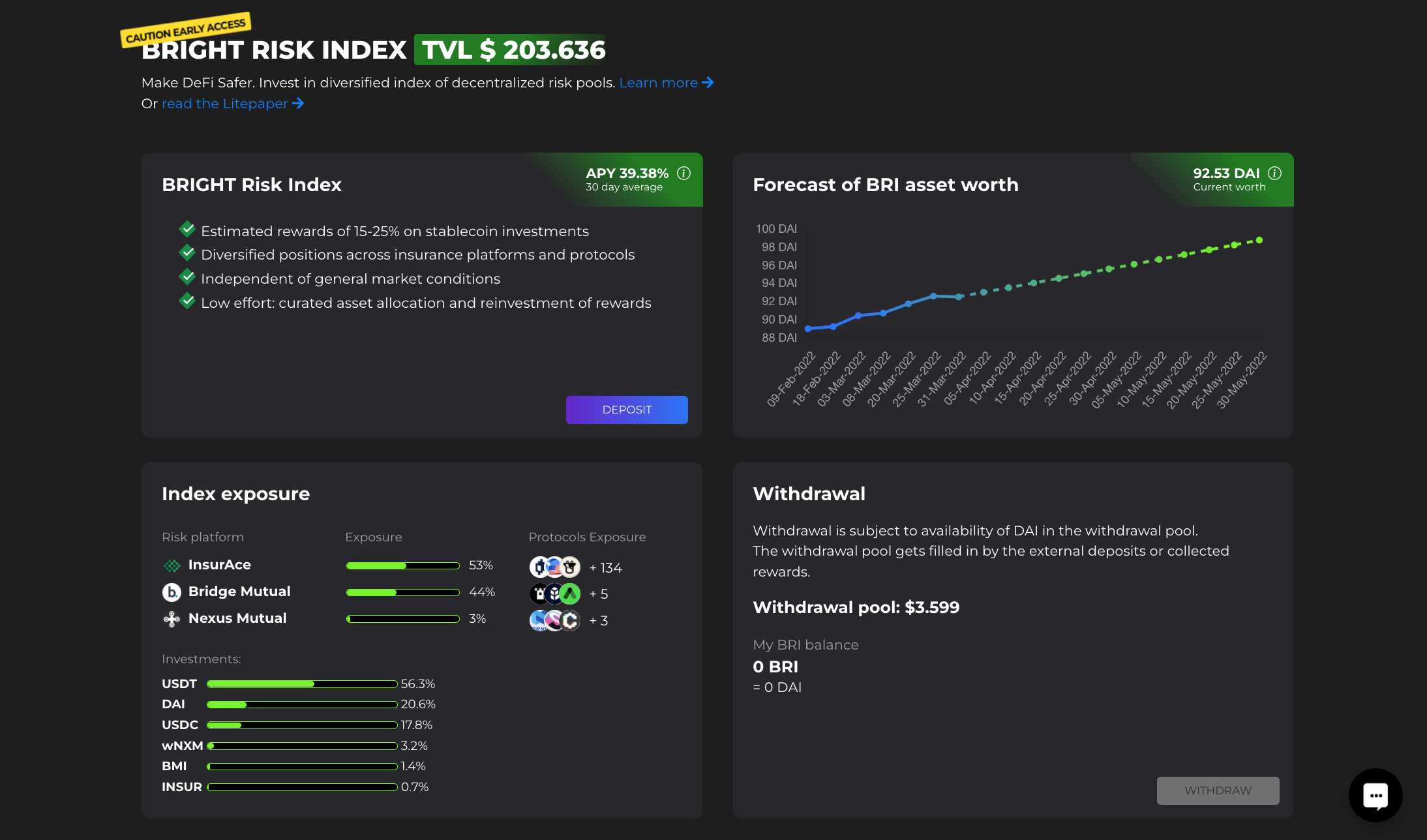The height and width of the screenshot is (840, 1427).
Task: Open the Learn more link
Action: [x=659, y=83]
